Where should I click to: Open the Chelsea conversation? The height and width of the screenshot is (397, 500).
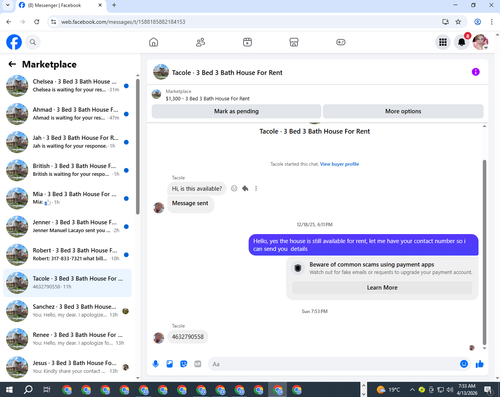tap(67, 86)
